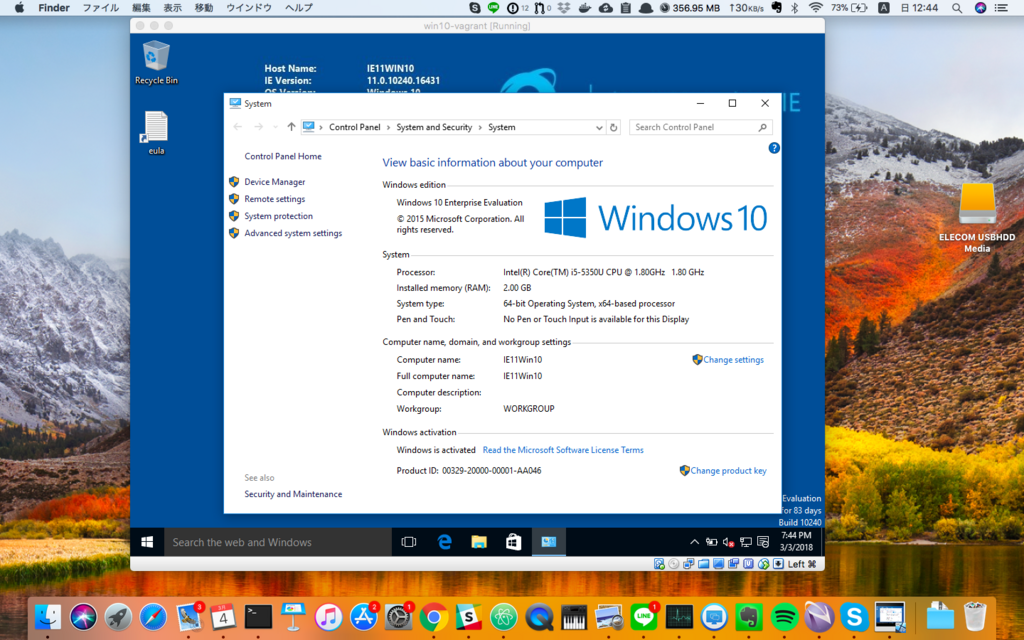Screen dimensions: 1024x640
Task: Open Slack from the Dock
Action: pyautogui.click(x=468, y=616)
